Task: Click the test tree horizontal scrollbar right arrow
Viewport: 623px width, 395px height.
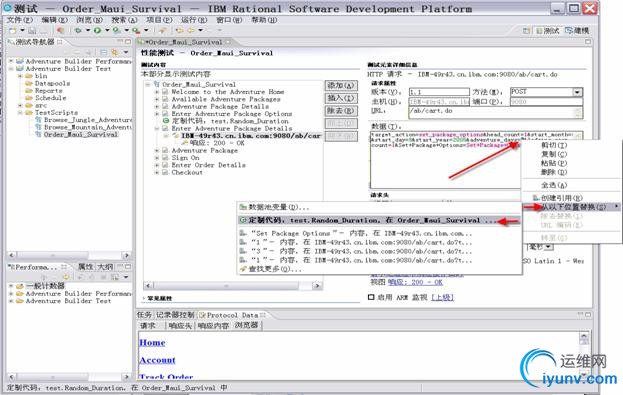Action: point(317,285)
